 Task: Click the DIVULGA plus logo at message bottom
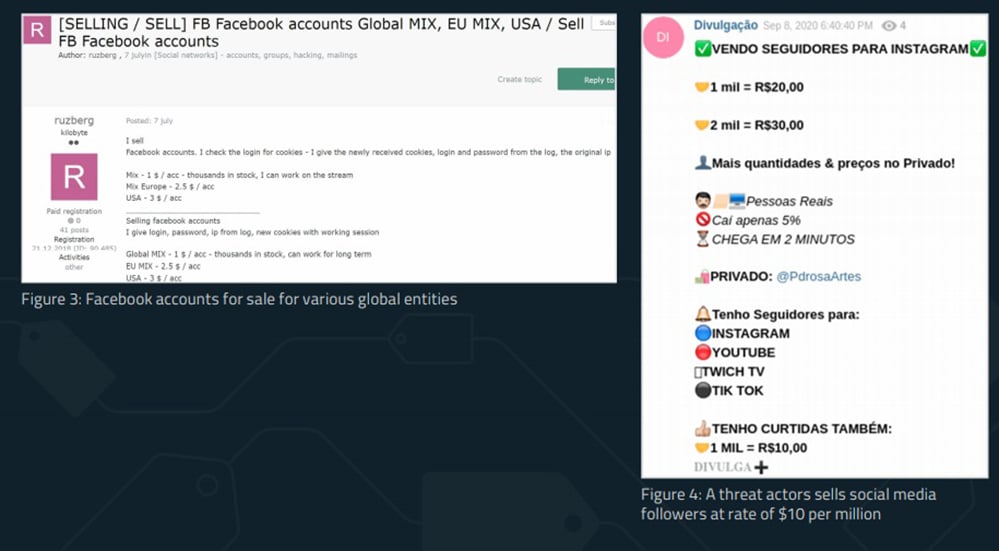tap(731, 467)
